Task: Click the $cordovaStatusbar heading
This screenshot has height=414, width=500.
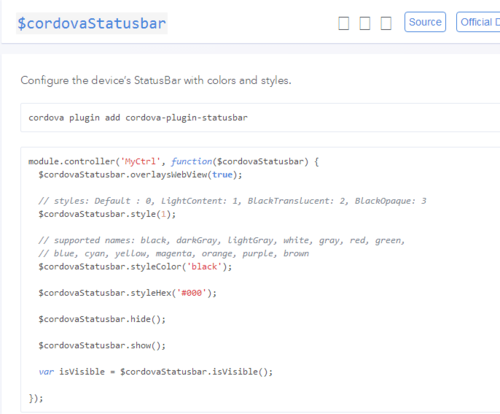Action: (x=92, y=23)
